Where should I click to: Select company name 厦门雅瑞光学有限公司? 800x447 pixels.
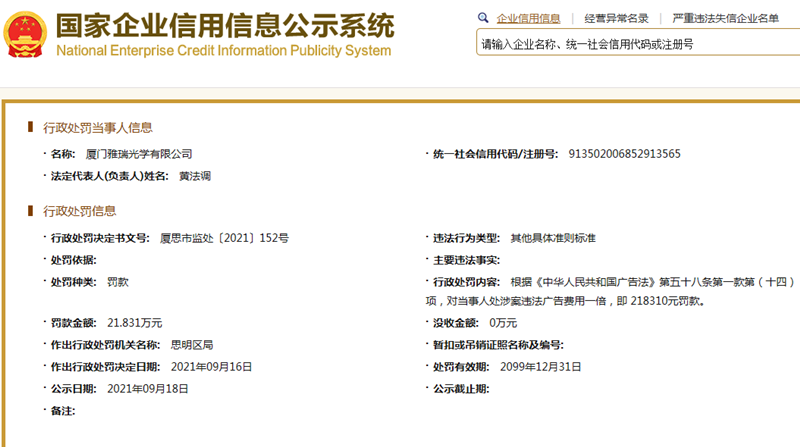(x=139, y=154)
